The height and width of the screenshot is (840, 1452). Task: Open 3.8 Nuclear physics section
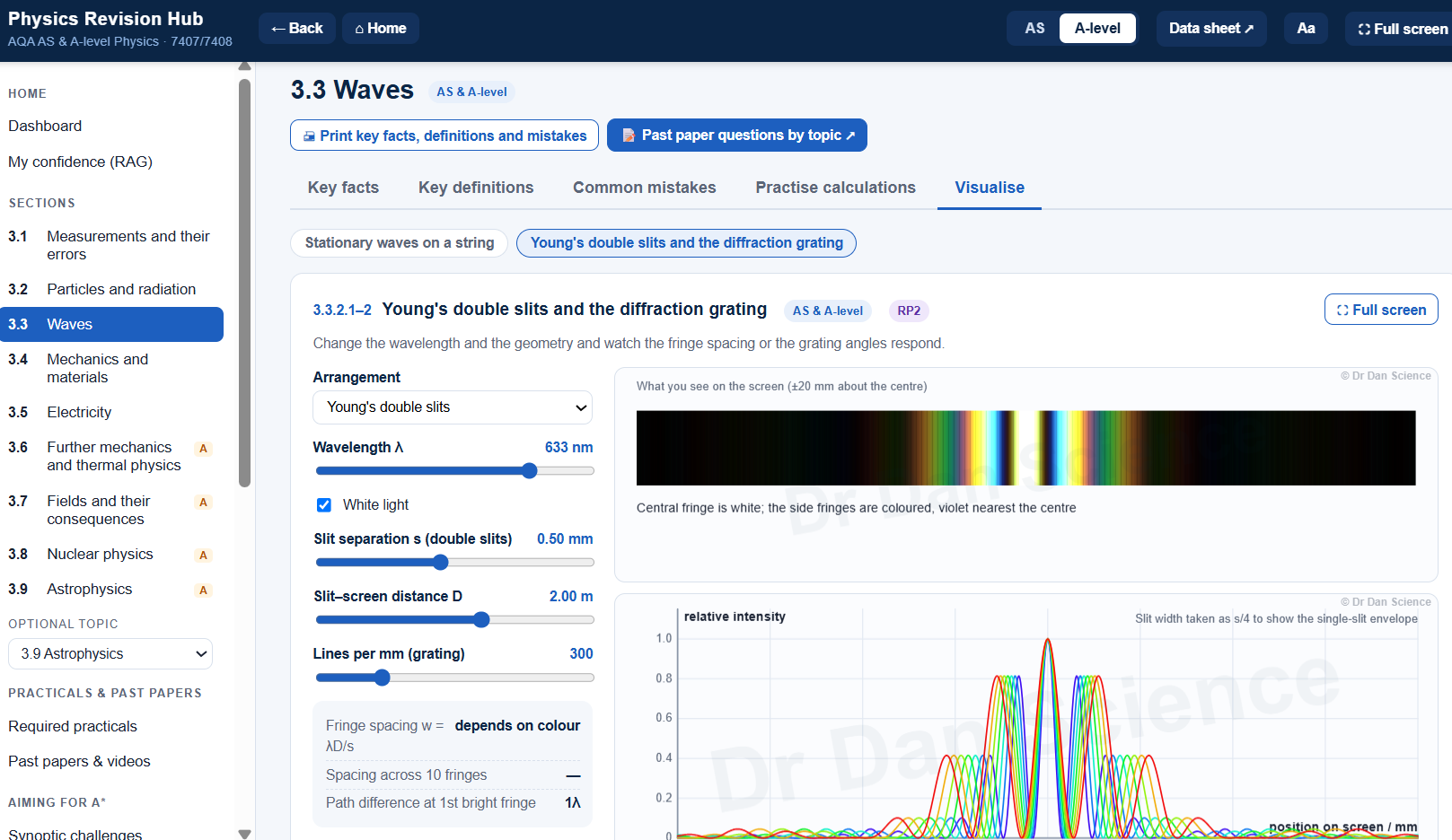click(x=111, y=554)
